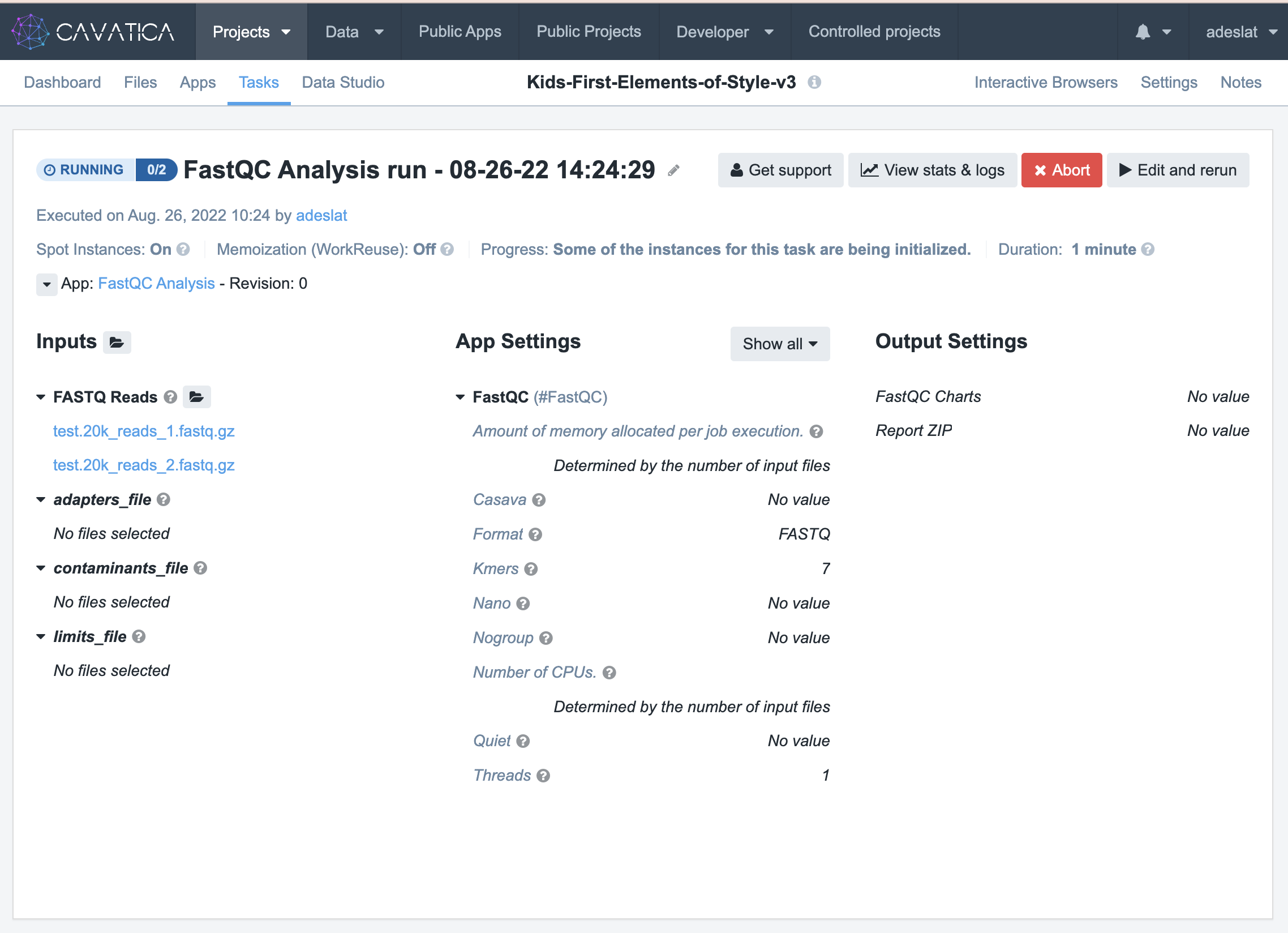Image resolution: width=1288 pixels, height=933 pixels.
Task: Click the help icon next to Kmers
Action: [x=531, y=569]
